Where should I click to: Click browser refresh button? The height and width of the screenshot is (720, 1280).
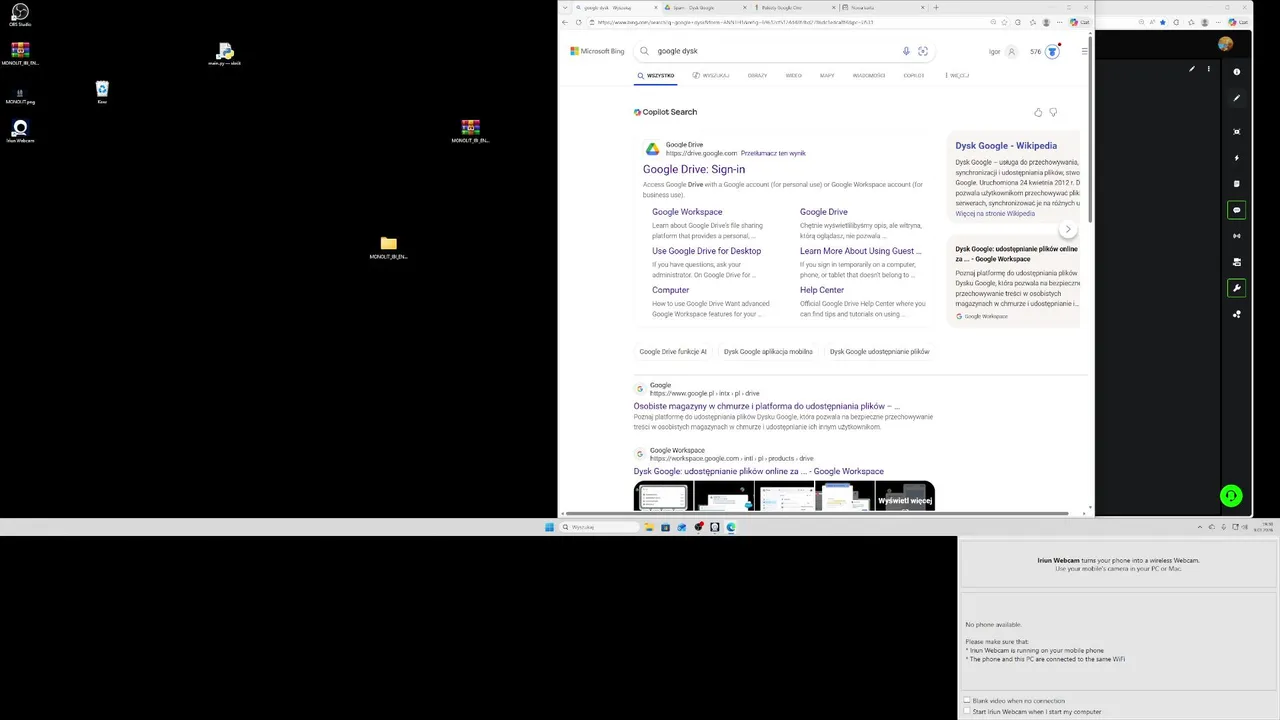tap(577, 22)
